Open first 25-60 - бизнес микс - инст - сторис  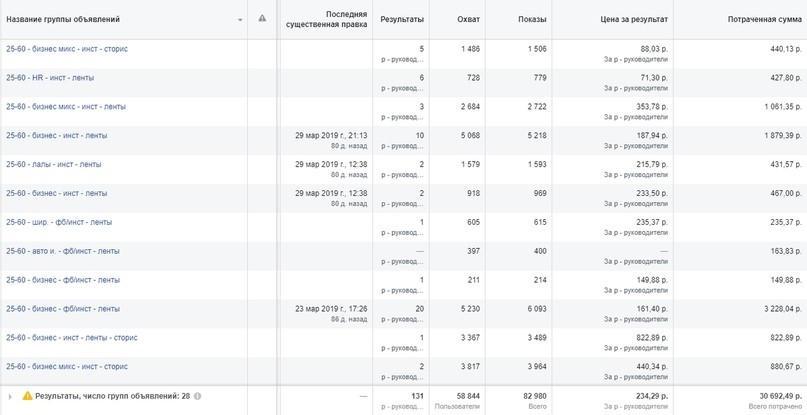[x=67, y=49]
